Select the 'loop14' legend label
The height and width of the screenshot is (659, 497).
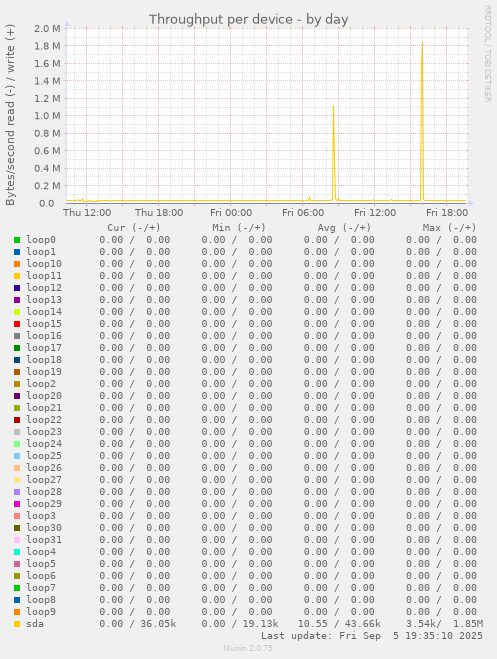pos(44,311)
